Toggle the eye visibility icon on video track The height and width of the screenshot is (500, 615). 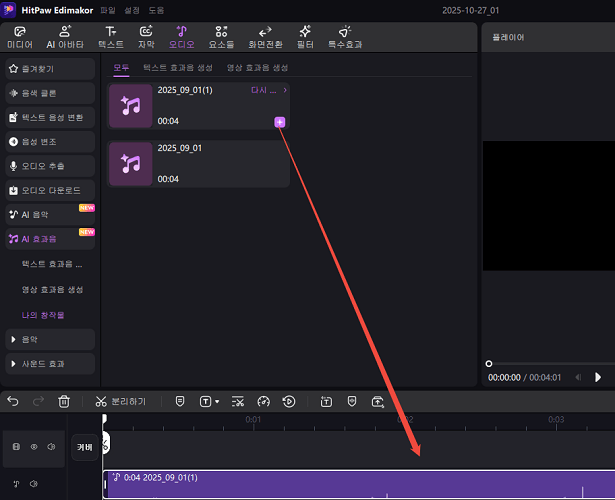point(33,448)
